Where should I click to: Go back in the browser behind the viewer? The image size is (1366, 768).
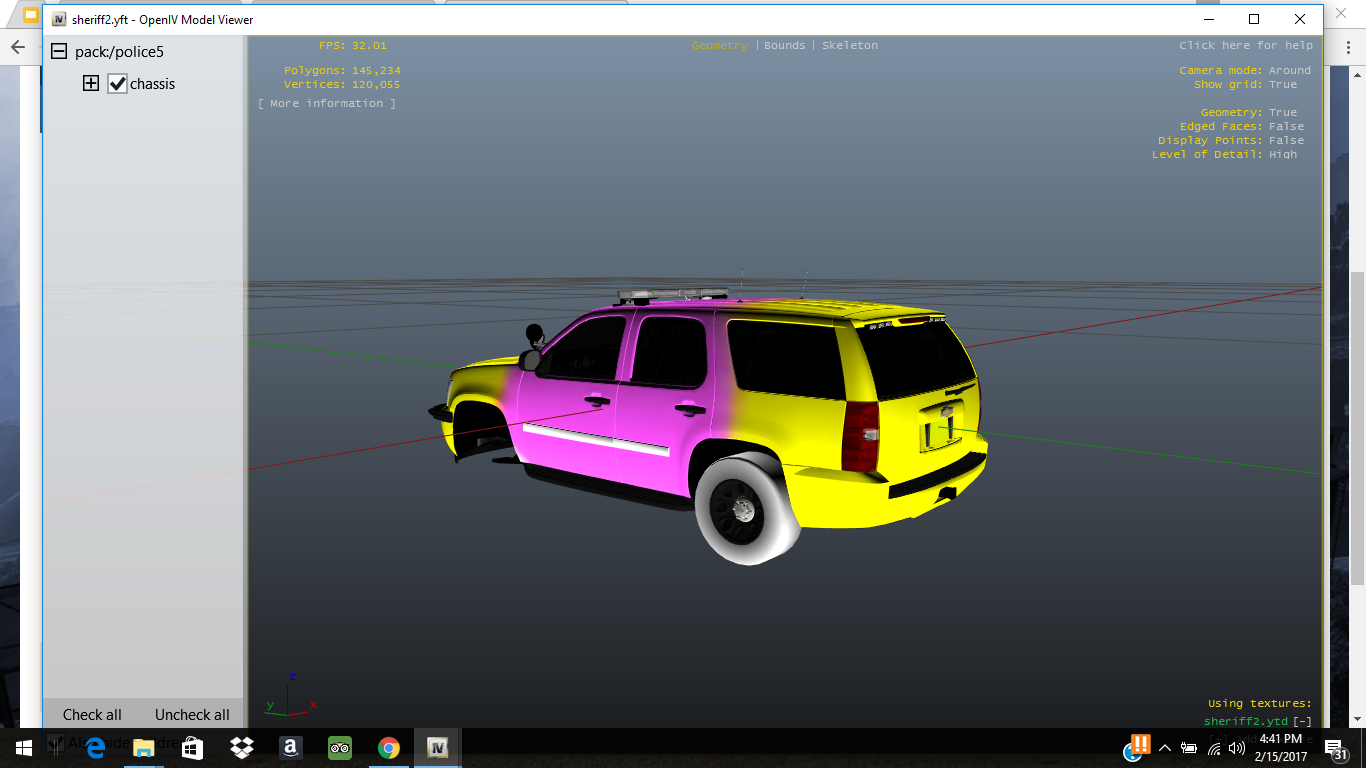18,47
